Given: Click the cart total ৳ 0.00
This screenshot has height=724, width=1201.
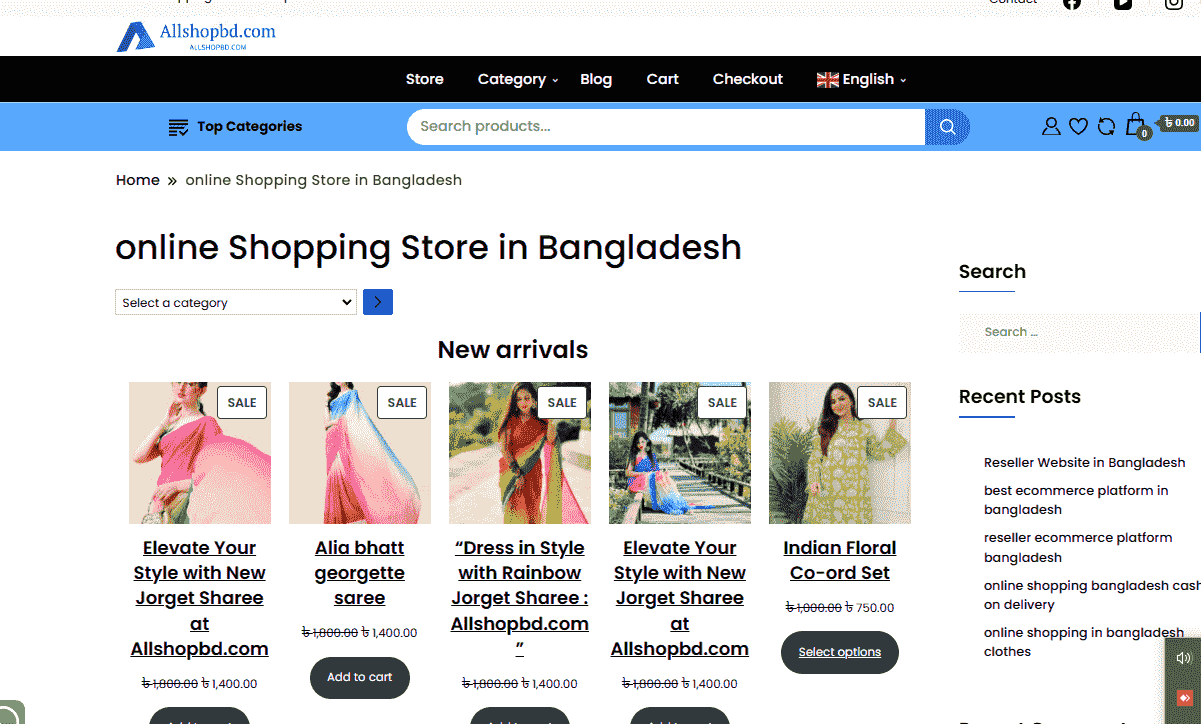Looking at the screenshot, I should [1180, 123].
